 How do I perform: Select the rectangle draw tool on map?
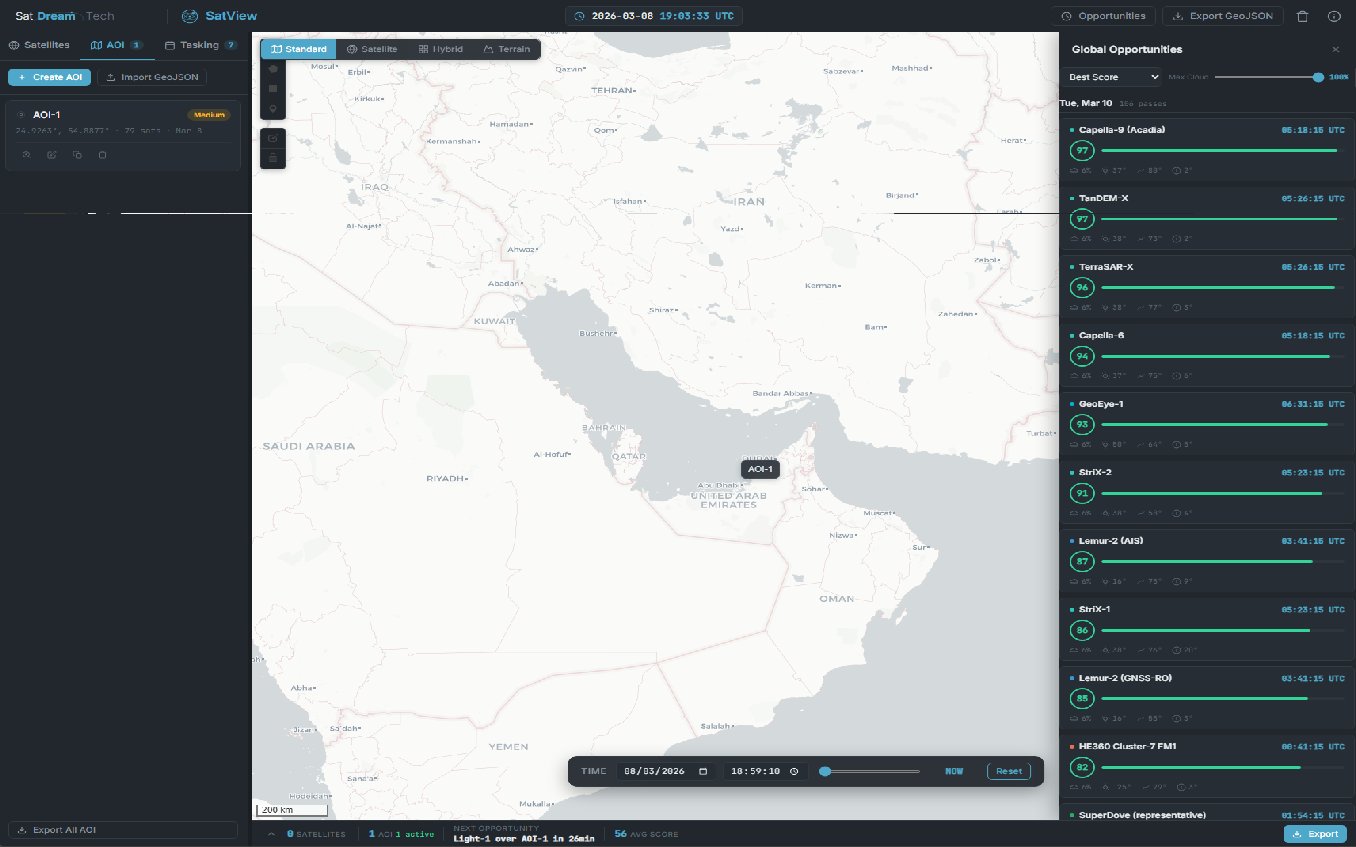273,89
